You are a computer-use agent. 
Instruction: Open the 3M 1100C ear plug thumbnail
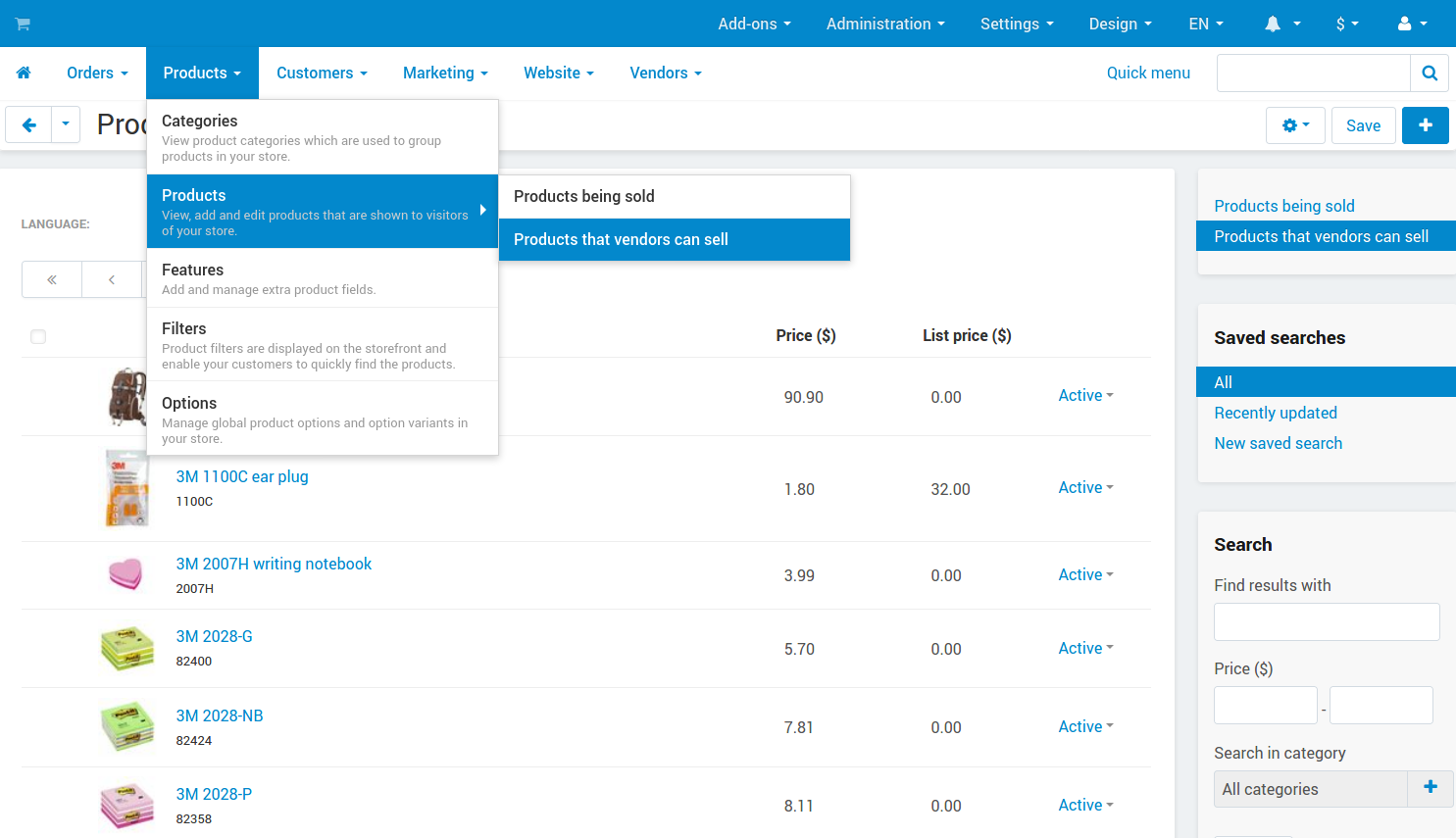click(127, 488)
